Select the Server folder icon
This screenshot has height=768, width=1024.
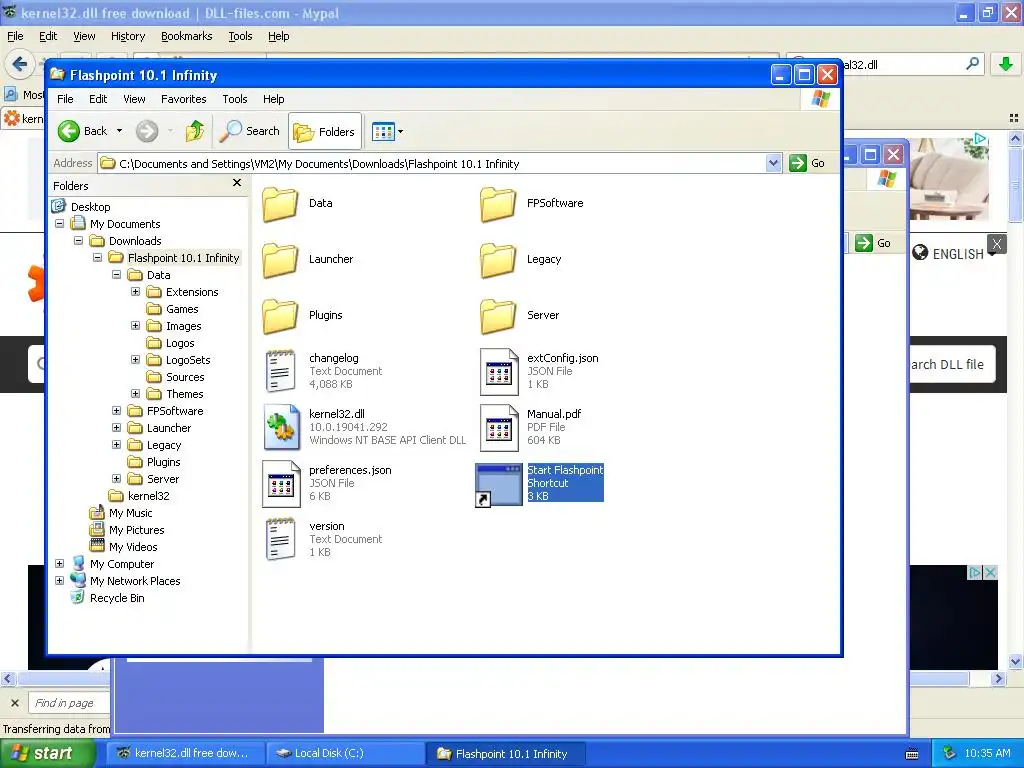click(x=498, y=316)
